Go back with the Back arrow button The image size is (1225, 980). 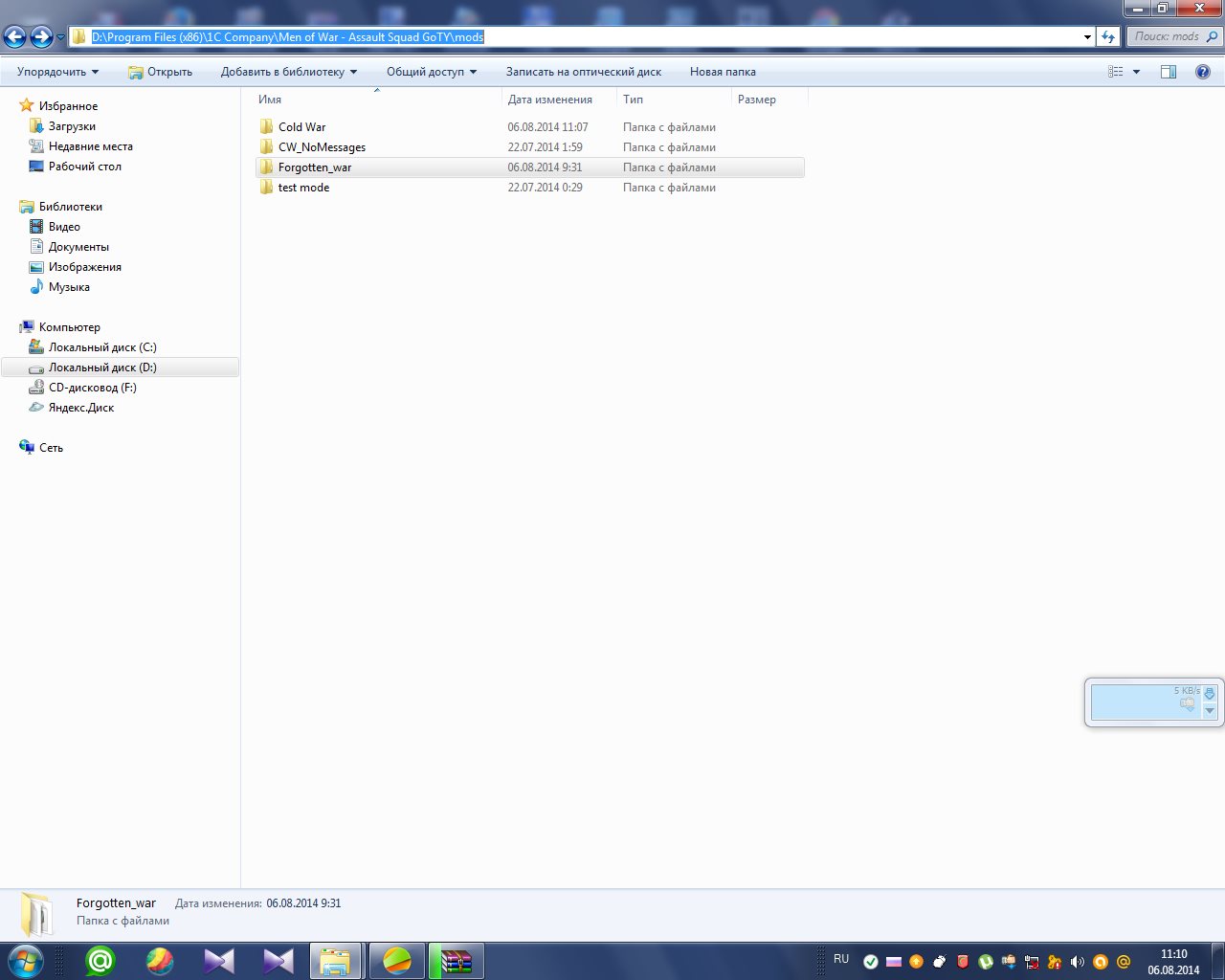point(14,37)
